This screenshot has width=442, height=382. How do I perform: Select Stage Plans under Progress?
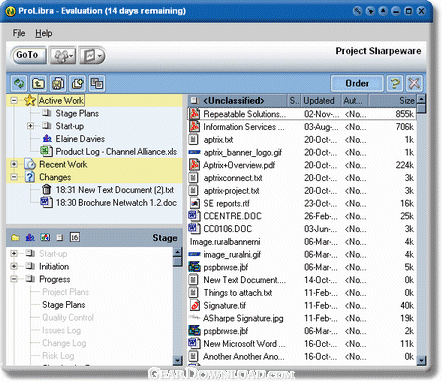tap(64, 305)
